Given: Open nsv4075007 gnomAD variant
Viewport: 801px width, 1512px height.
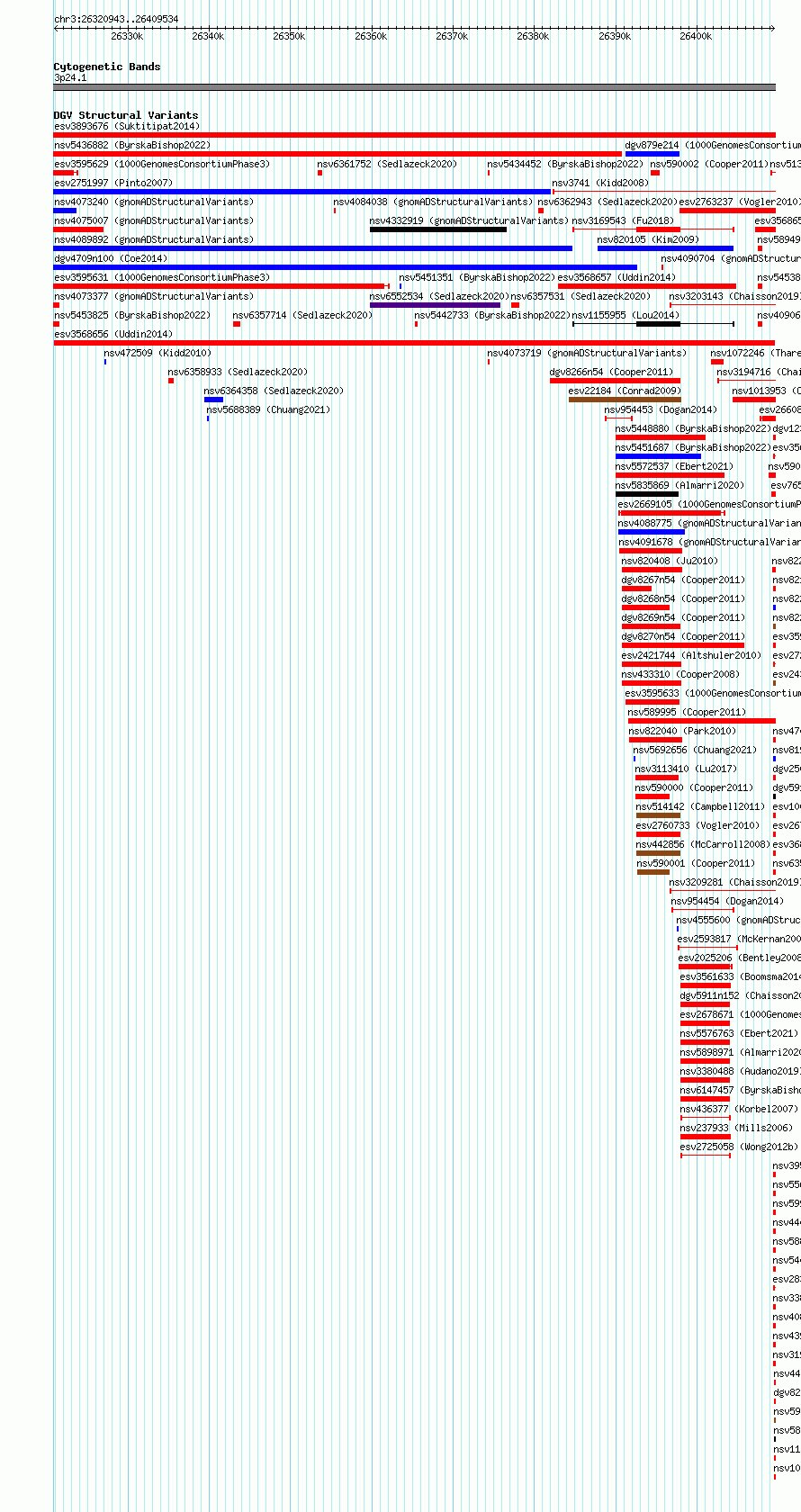Looking at the screenshot, I should [x=154, y=221].
